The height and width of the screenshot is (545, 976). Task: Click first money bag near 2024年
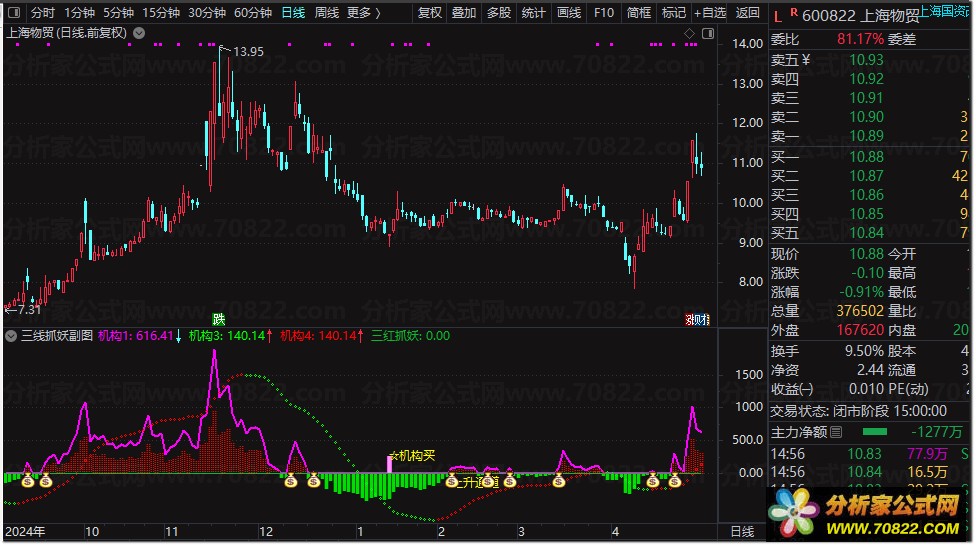28,480
